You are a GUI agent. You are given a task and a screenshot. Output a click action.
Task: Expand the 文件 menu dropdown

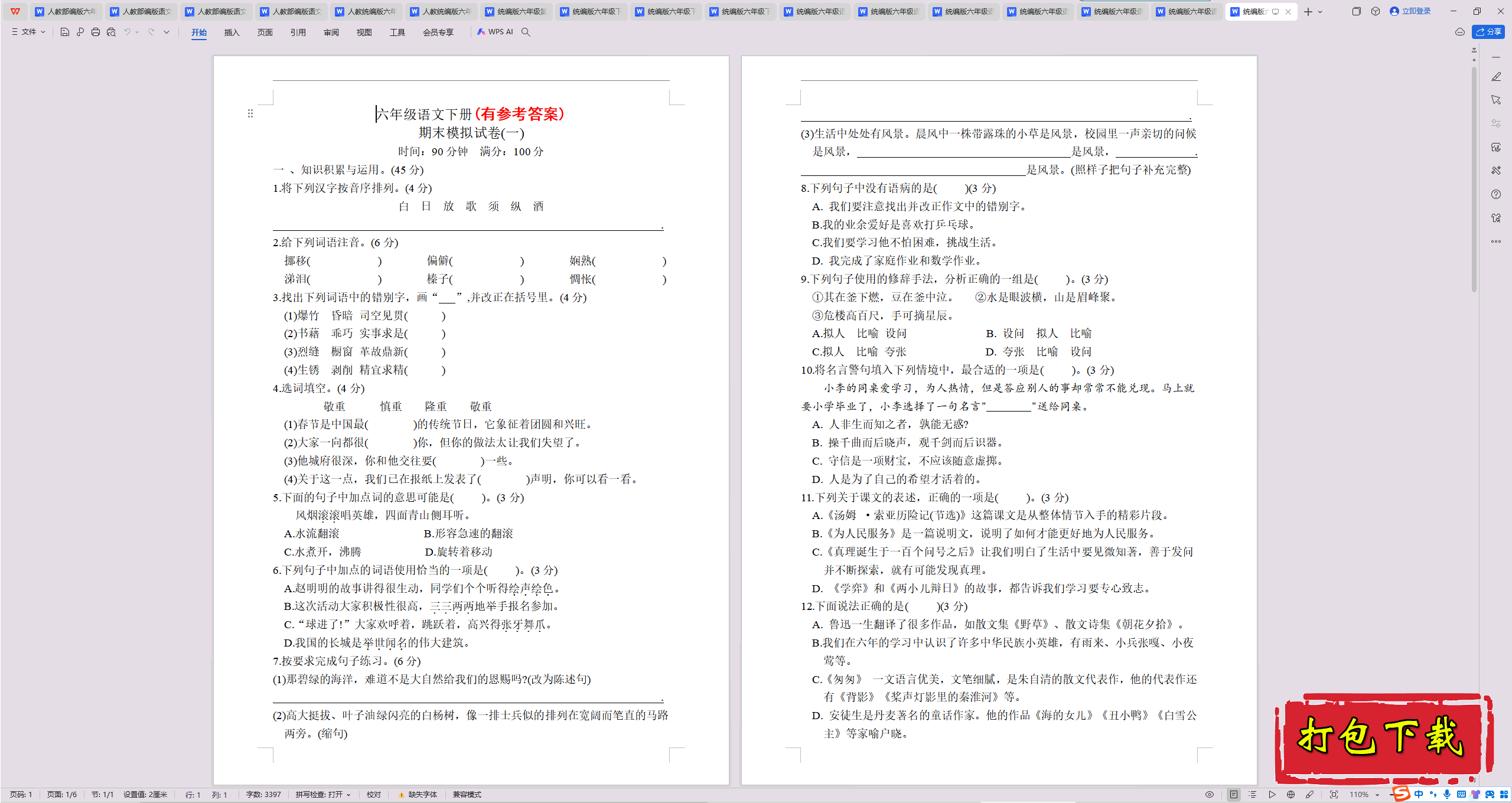(28, 32)
